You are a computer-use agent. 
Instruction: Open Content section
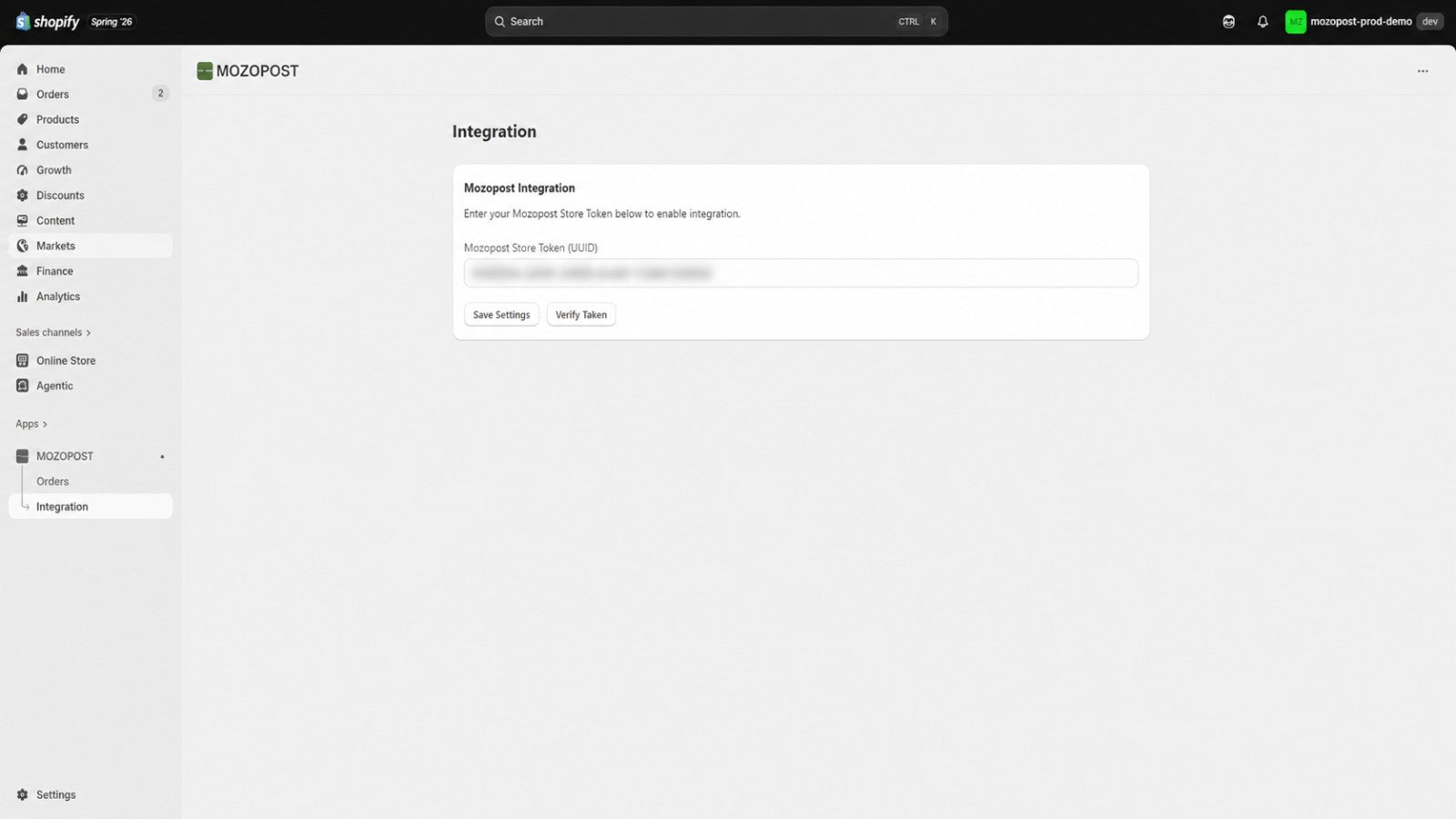pos(90,221)
